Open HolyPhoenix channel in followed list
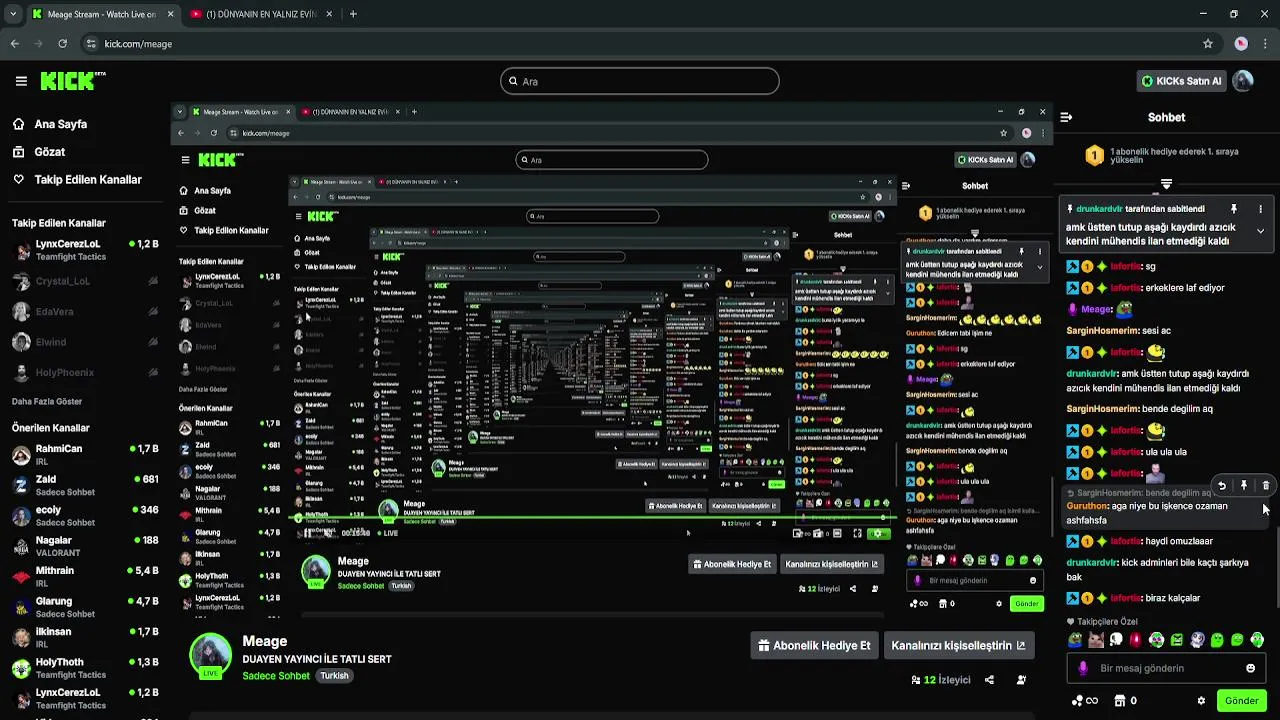The width and height of the screenshot is (1280, 720). click(85, 373)
